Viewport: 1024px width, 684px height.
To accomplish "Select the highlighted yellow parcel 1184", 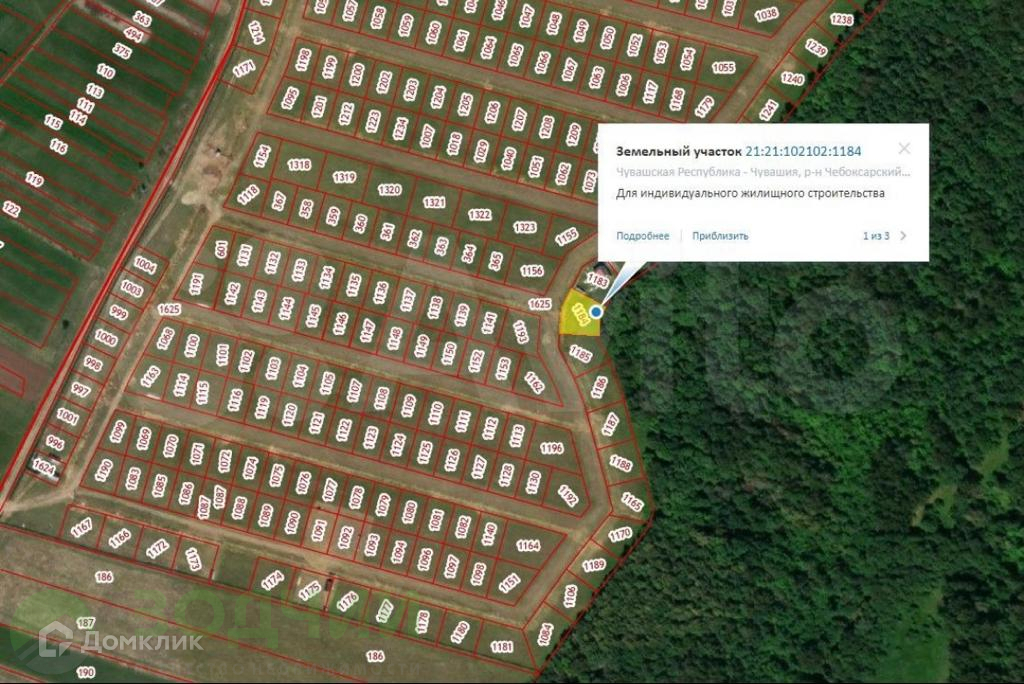I will click(579, 314).
